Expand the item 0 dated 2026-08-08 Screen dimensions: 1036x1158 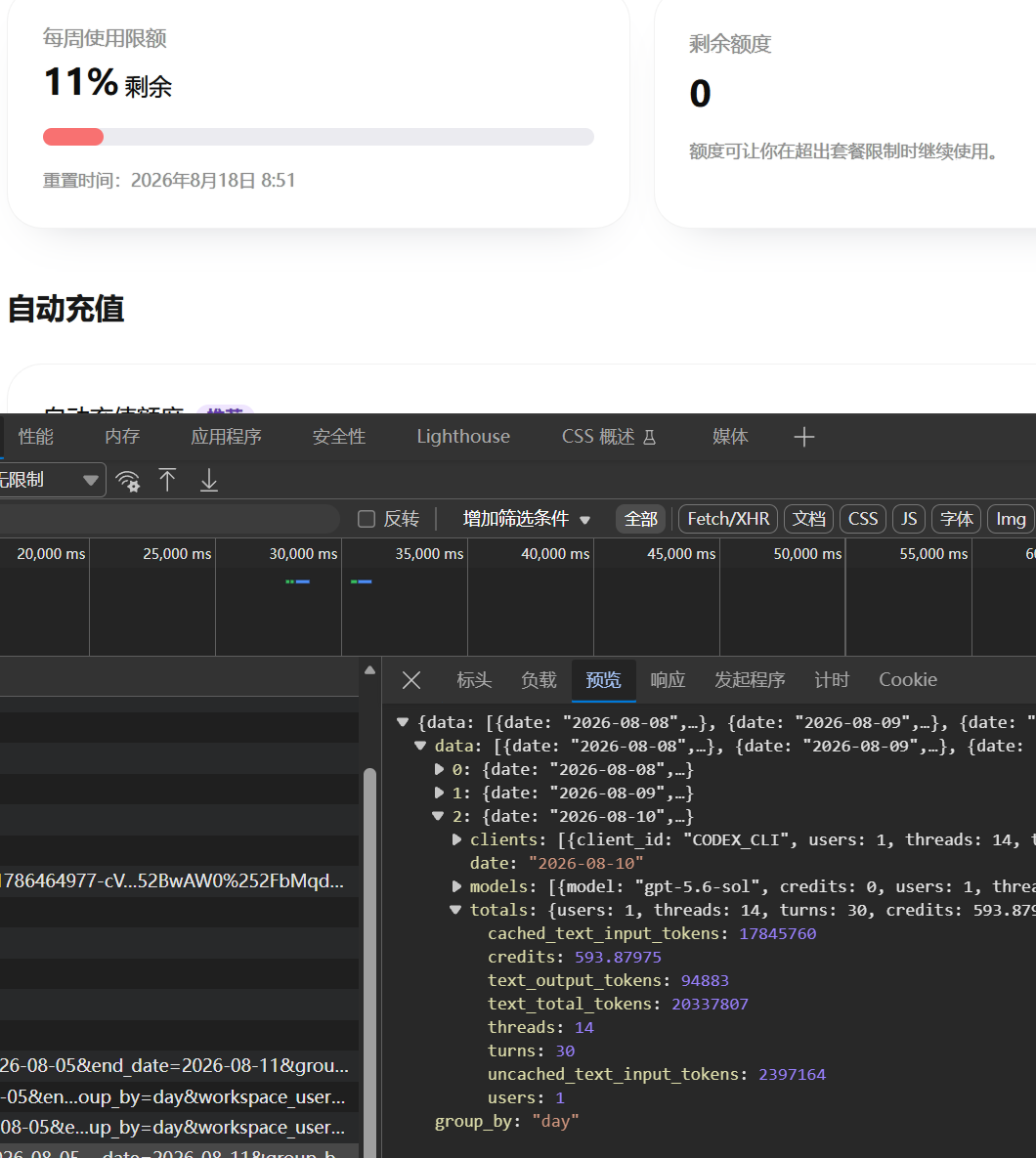pyautogui.click(x=439, y=769)
